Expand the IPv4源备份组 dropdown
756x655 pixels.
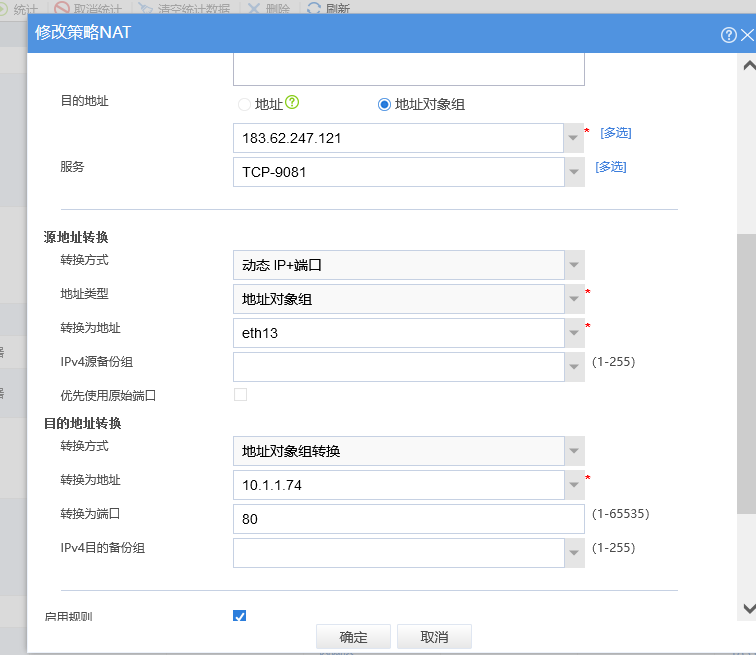(x=574, y=367)
